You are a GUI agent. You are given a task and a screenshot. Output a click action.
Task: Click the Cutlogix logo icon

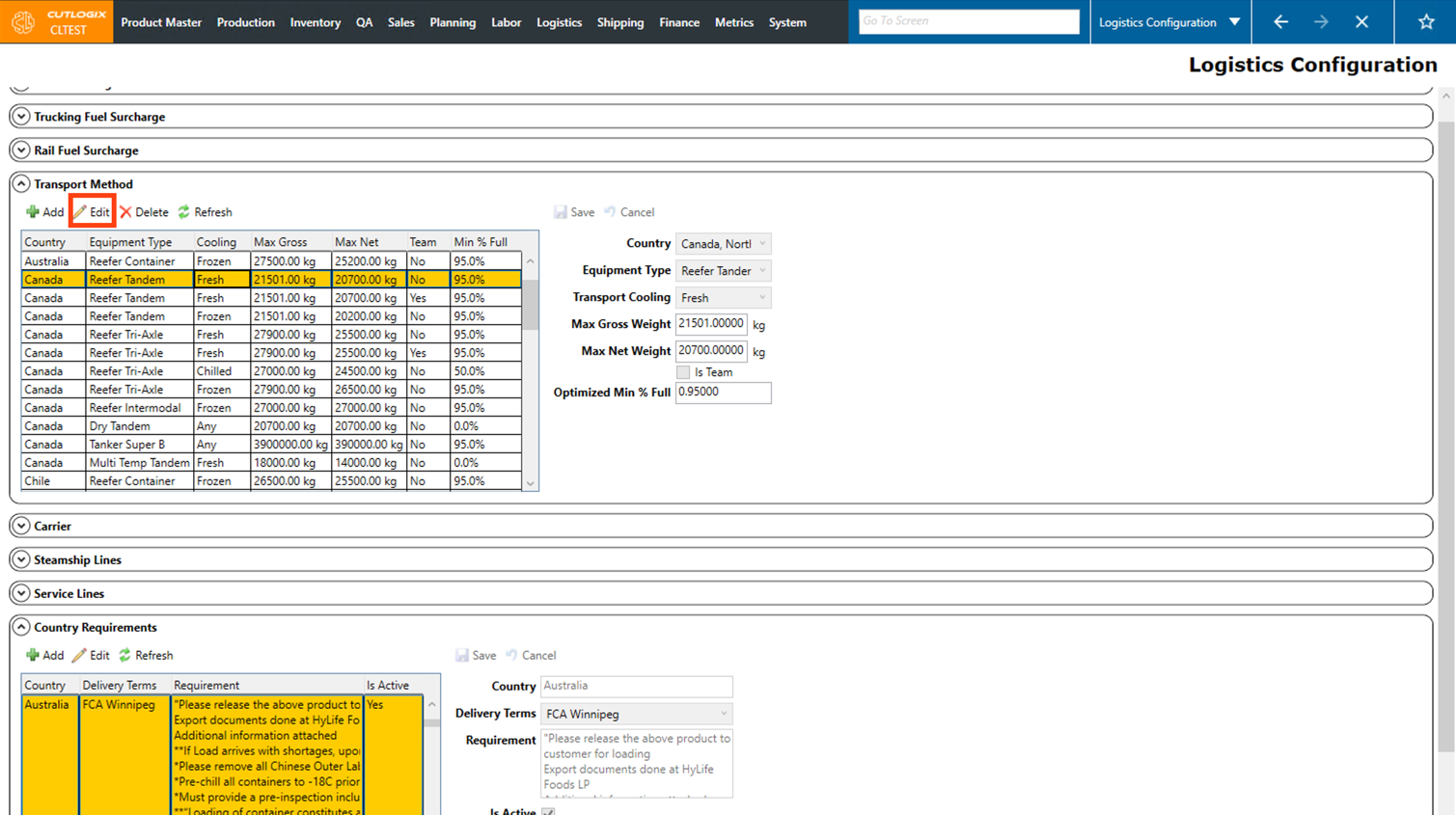pyautogui.click(x=23, y=22)
